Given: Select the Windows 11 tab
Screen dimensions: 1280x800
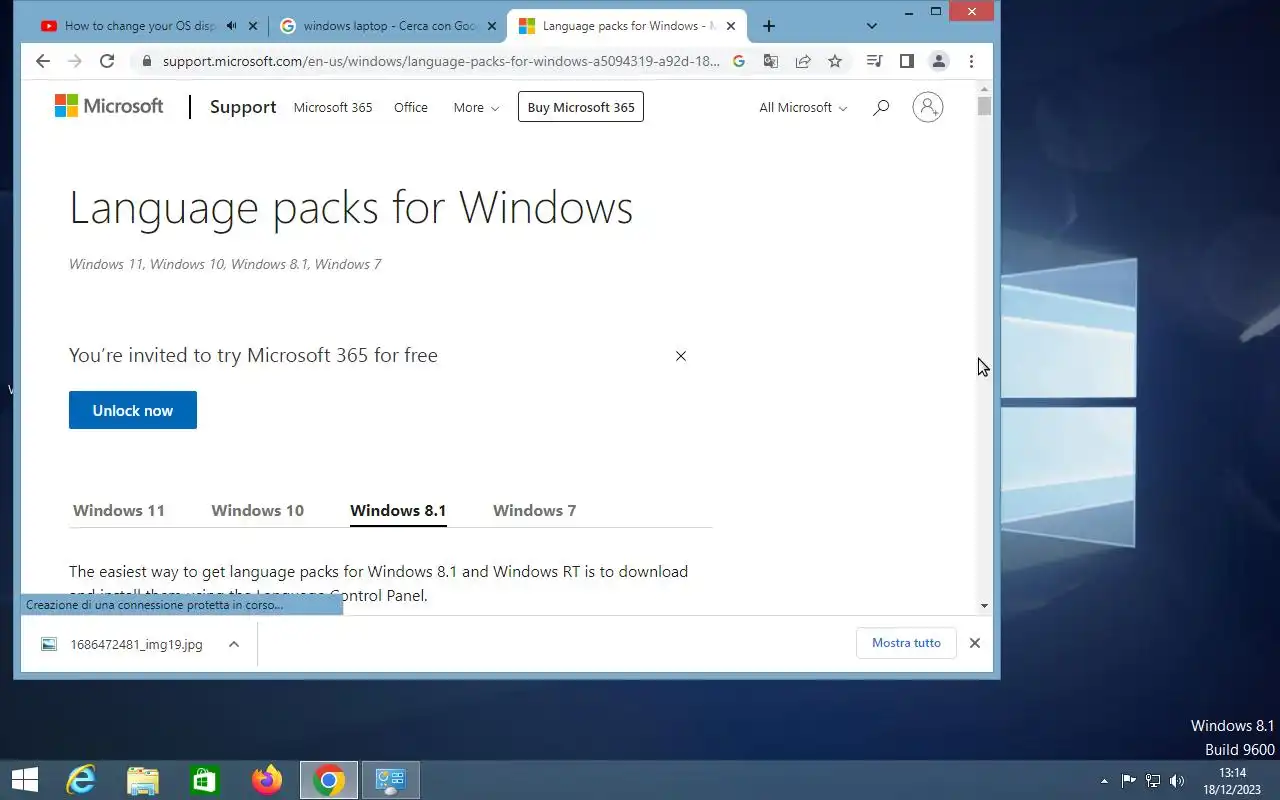Looking at the screenshot, I should tap(119, 510).
